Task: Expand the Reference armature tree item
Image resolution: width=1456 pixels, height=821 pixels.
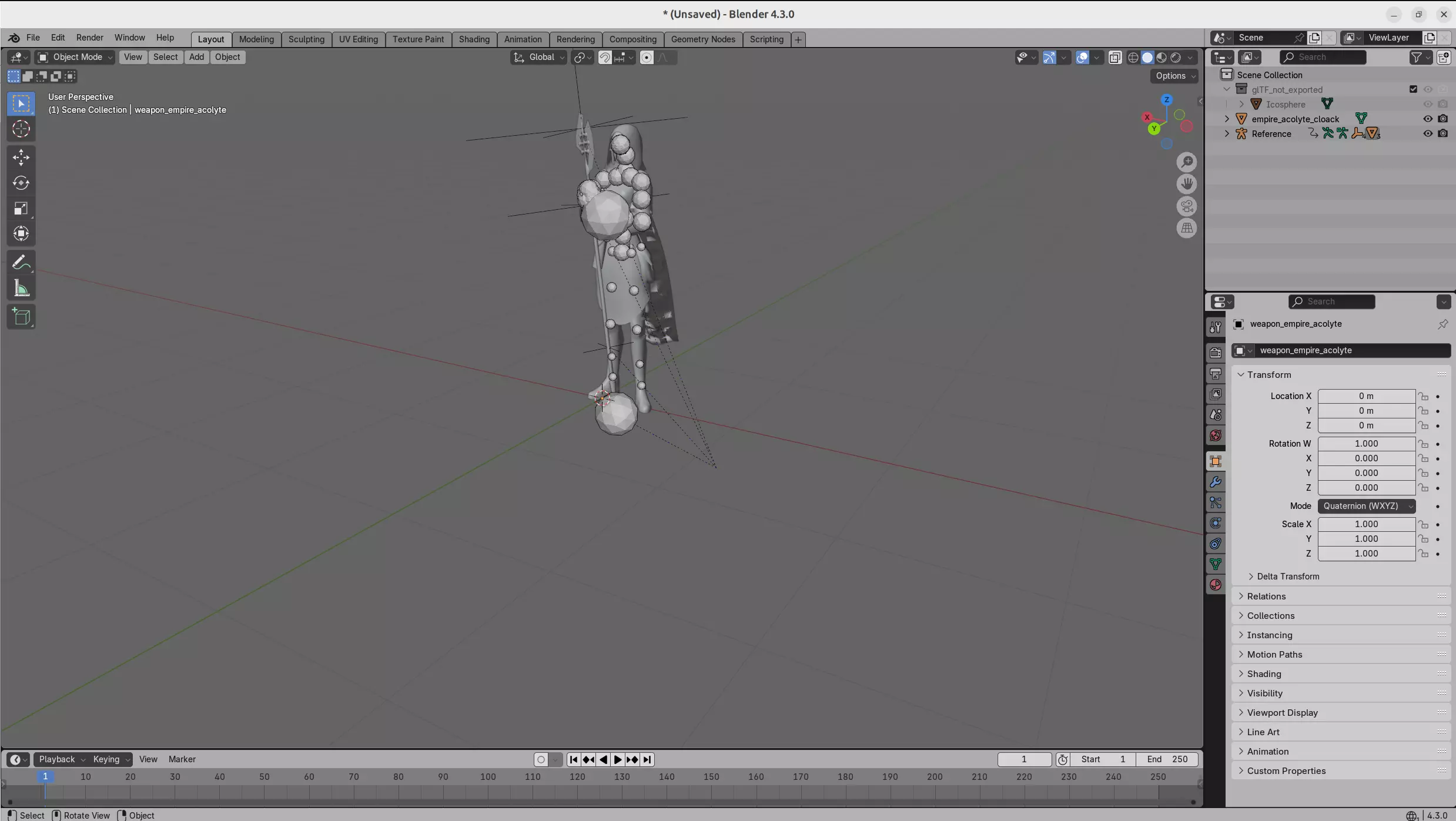Action: click(x=1227, y=134)
